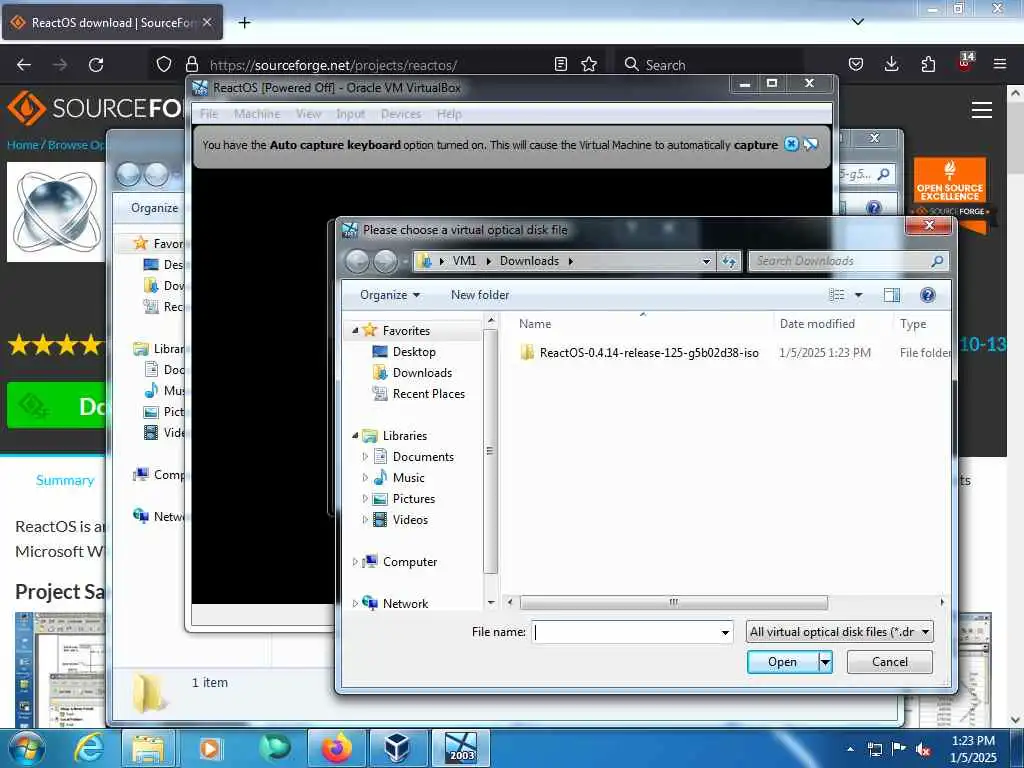Open VirtualBox File menu
Screen dimensions: 1024x768
(208, 114)
